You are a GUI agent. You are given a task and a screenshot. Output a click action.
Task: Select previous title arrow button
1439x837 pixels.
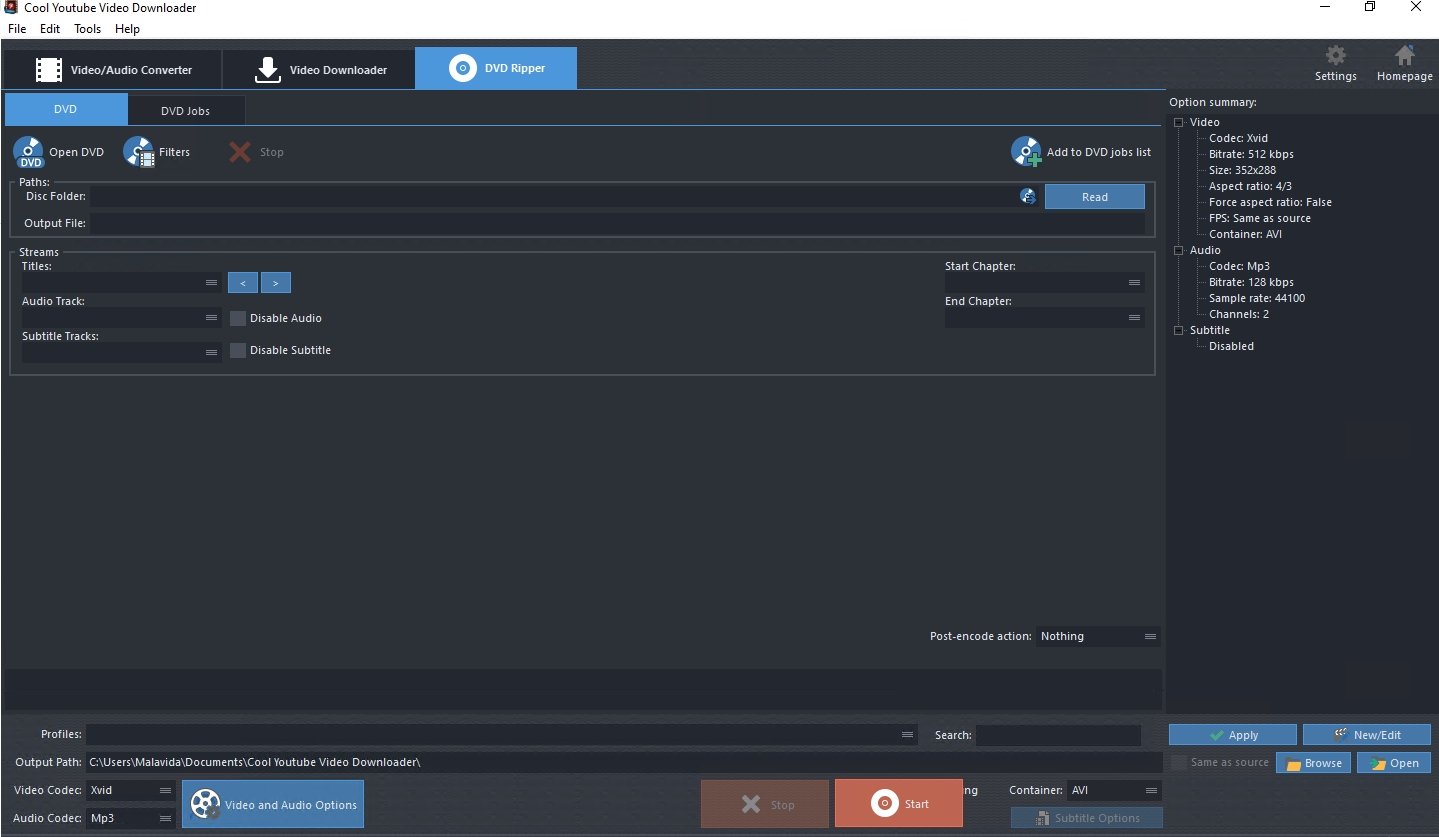pyautogui.click(x=242, y=283)
